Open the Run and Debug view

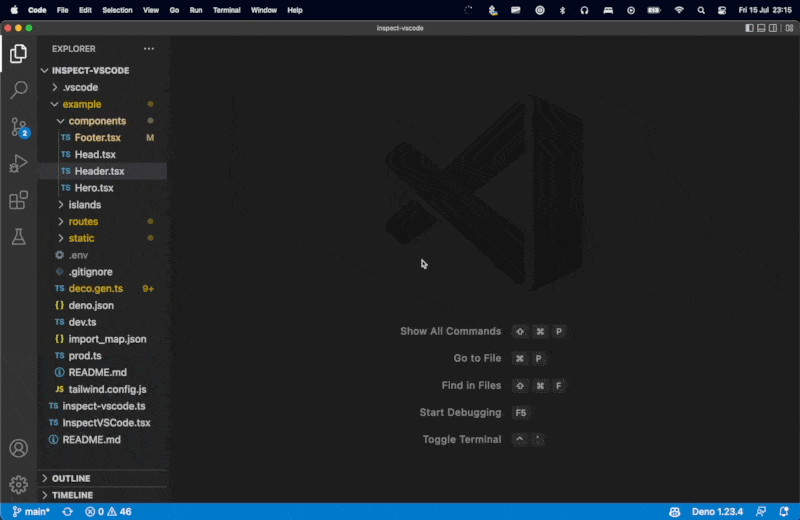pos(18,164)
